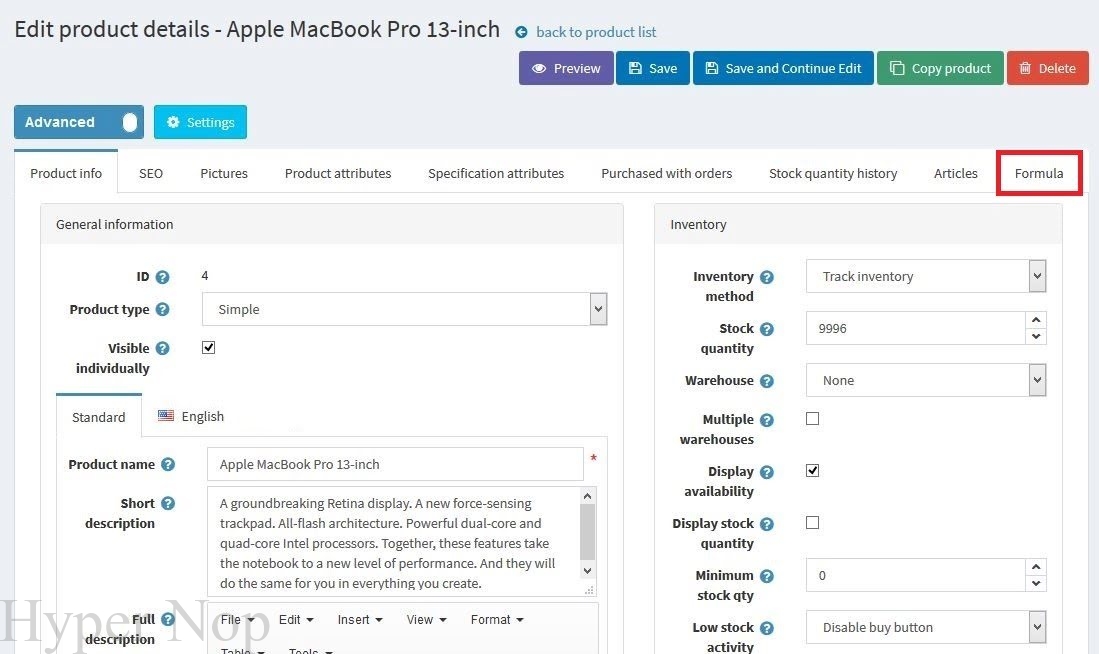Click the back arrow icon beside product list
The image size is (1099, 654).
(x=521, y=32)
